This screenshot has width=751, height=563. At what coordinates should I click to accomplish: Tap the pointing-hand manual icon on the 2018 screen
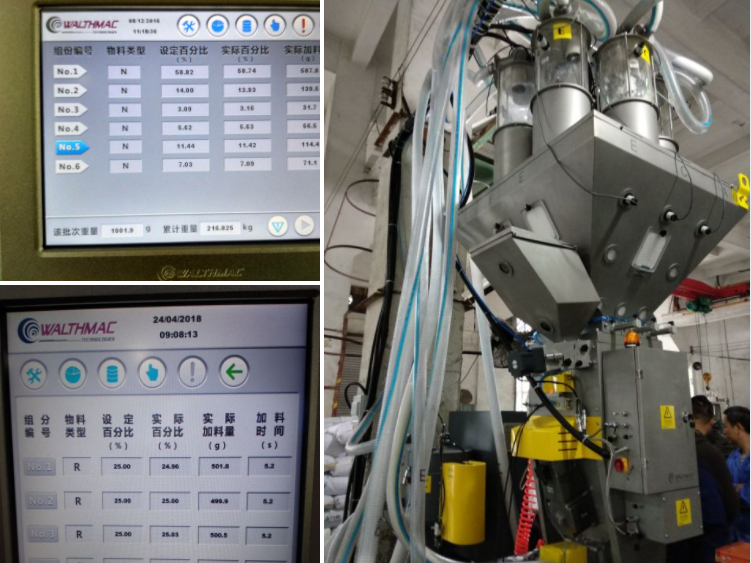click(152, 372)
